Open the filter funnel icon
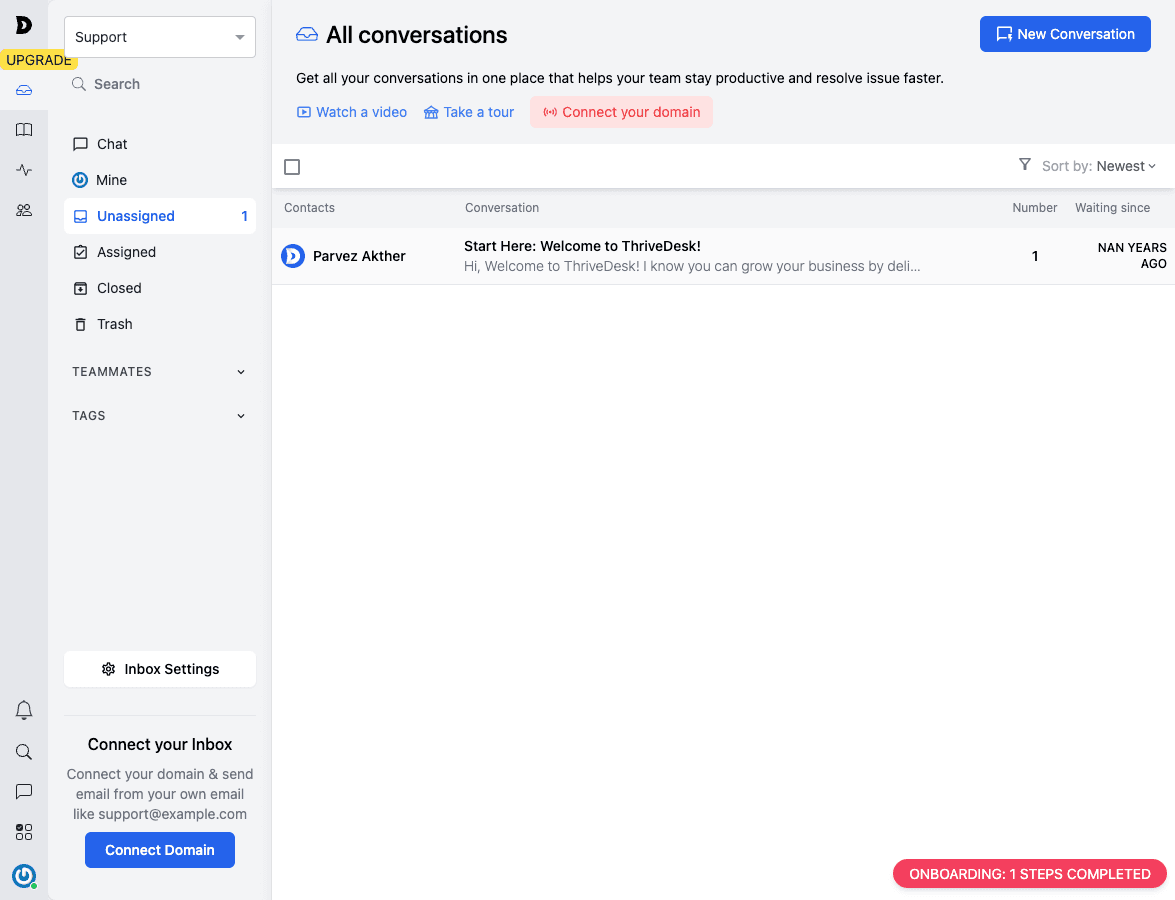Viewport: 1175px width, 900px height. 1024,165
